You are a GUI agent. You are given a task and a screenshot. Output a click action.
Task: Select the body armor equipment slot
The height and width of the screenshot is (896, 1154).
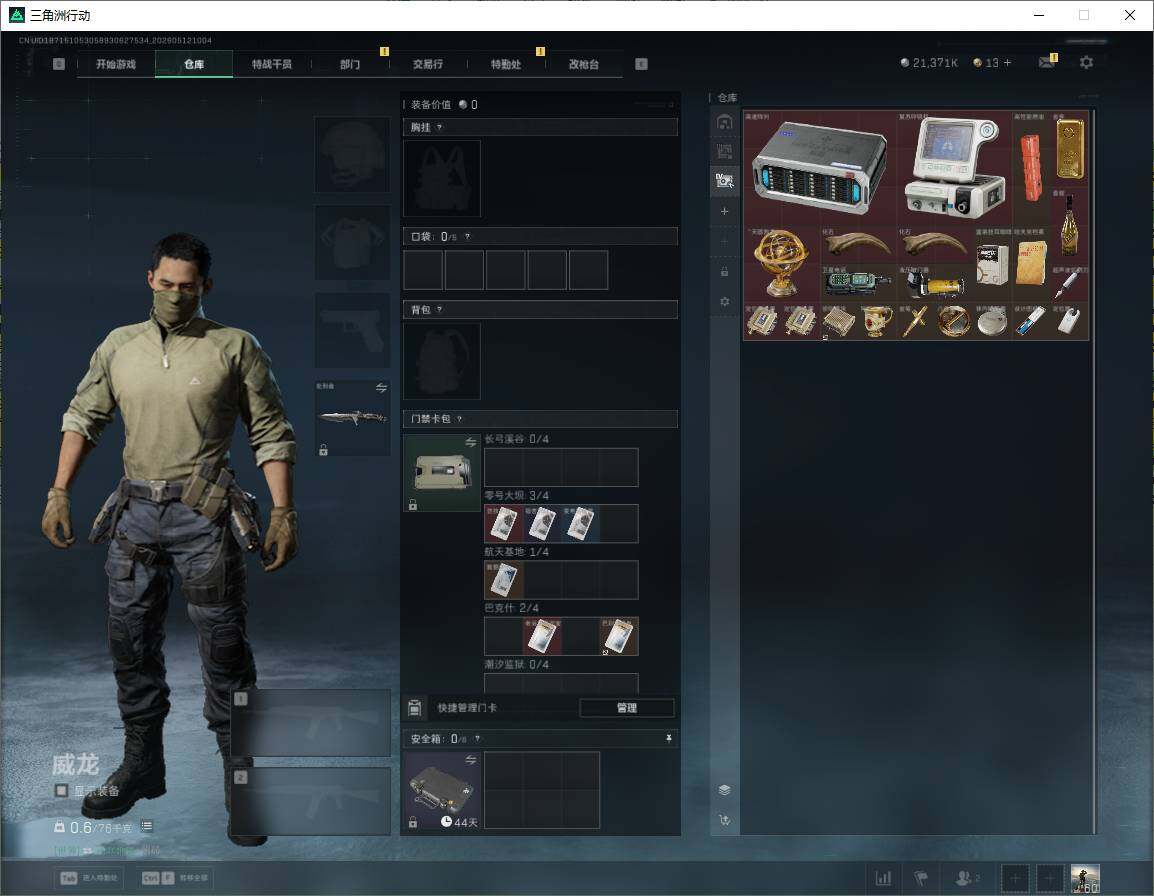[353, 242]
